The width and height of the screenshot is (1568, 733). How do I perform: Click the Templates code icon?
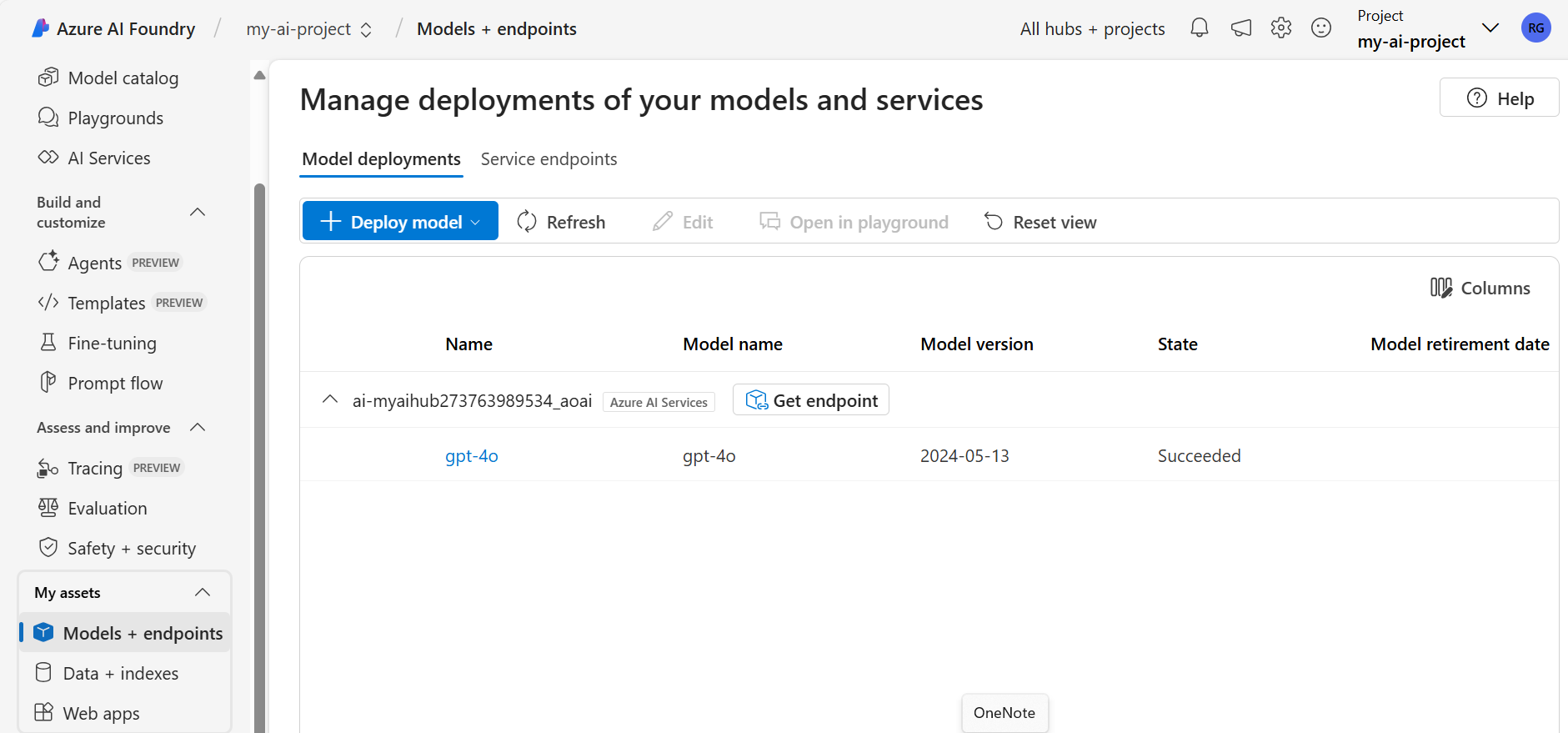pyautogui.click(x=48, y=302)
